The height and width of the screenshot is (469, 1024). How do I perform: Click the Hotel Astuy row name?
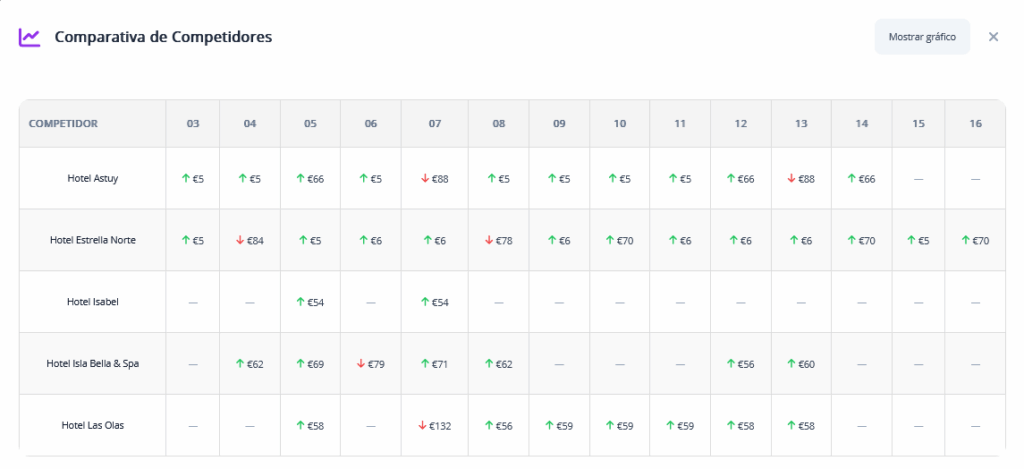pos(92,178)
